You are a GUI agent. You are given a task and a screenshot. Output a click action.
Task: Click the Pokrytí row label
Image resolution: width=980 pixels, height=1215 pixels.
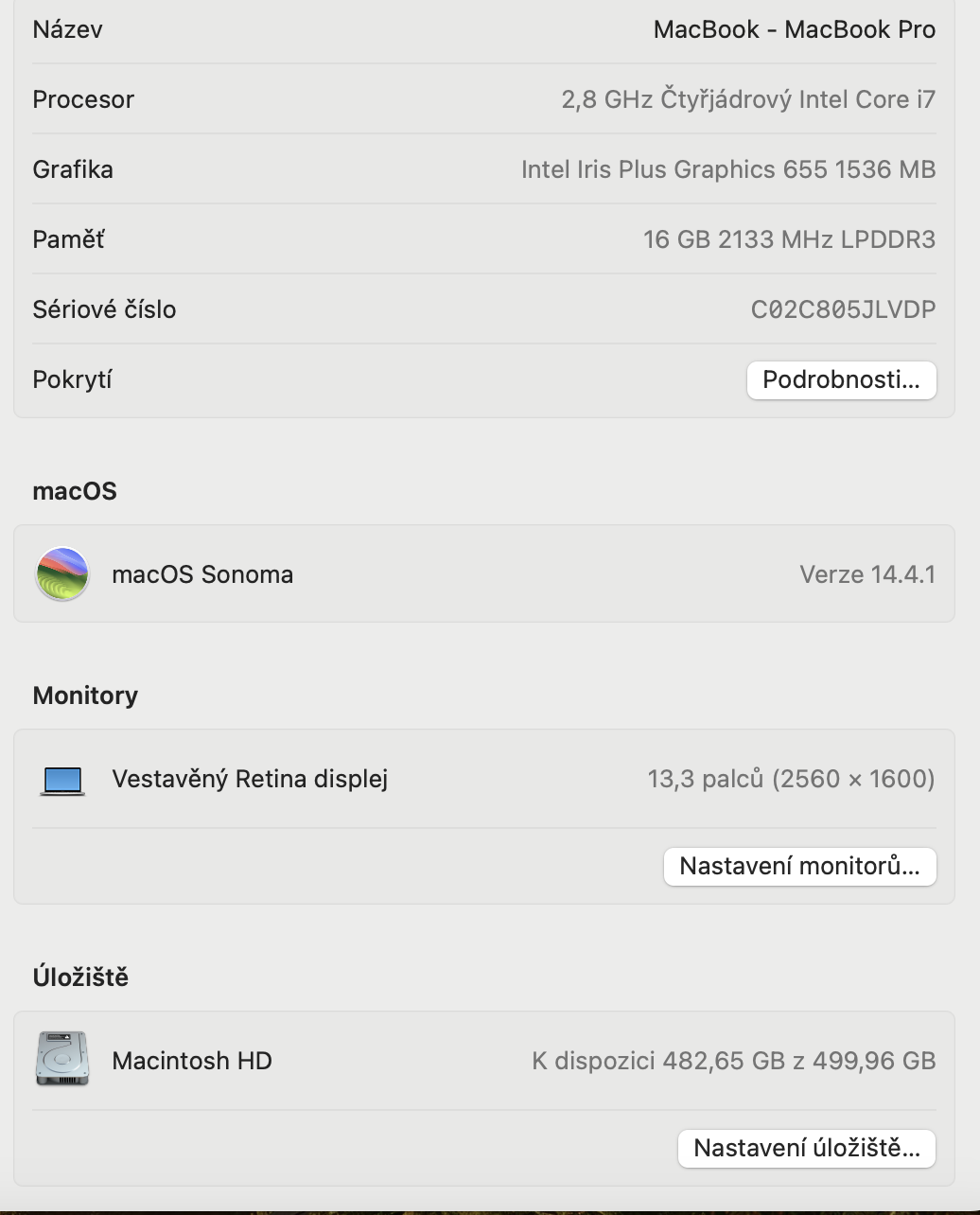(73, 379)
